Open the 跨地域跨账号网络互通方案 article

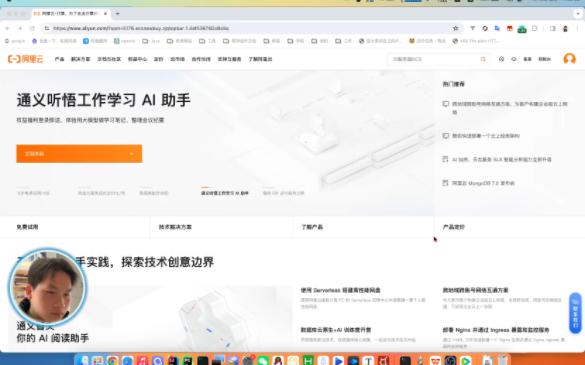click(475, 290)
